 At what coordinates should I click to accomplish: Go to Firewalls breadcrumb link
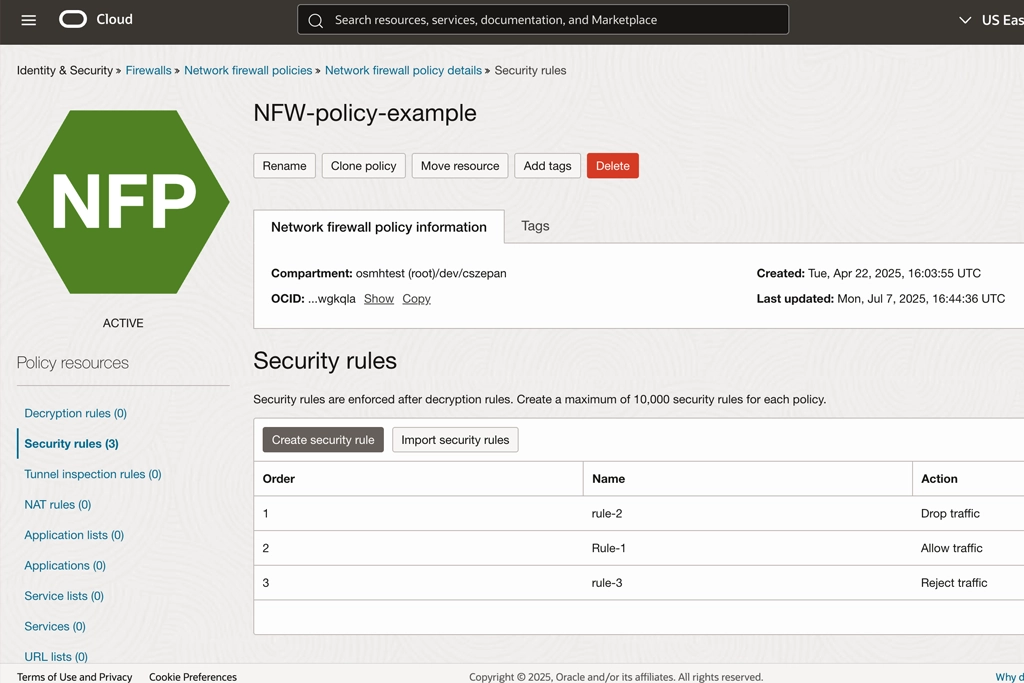point(148,70)
